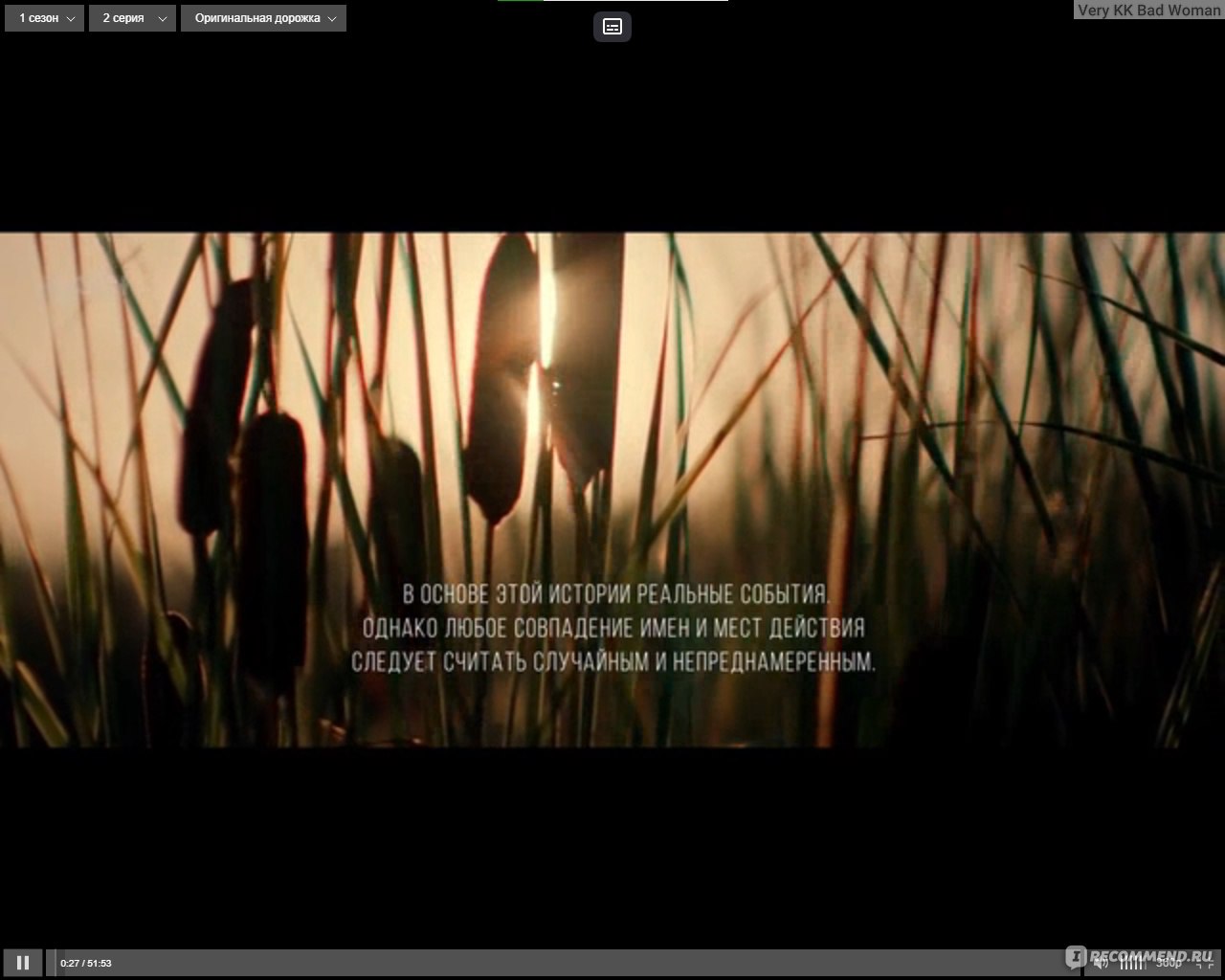Pause the video playback
Image resolution: width=1225 pixels, height=980 pixels.
[x=23, y=963]
